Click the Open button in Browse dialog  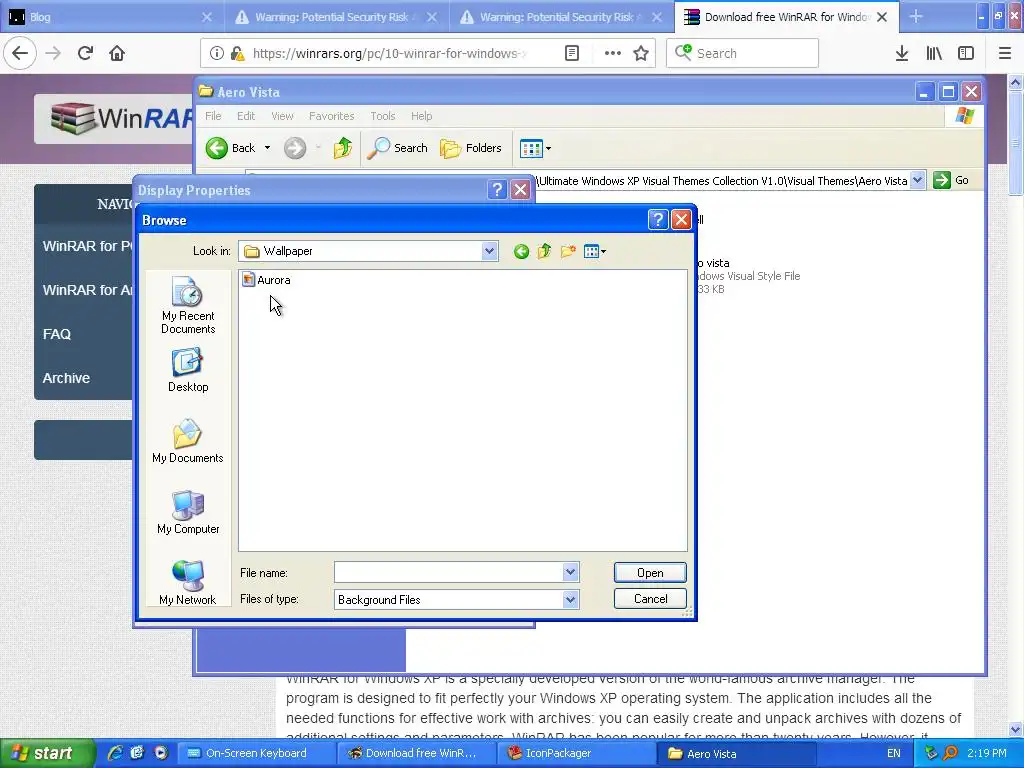tap(650, 573)
